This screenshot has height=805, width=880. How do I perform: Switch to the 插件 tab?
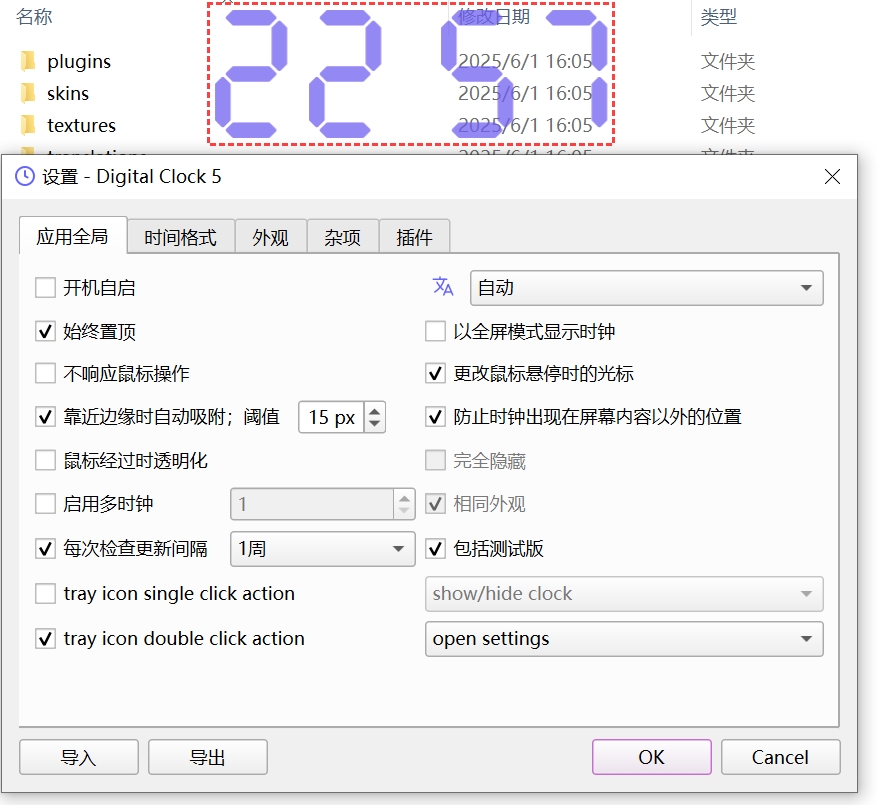click(x=415, y=236)
